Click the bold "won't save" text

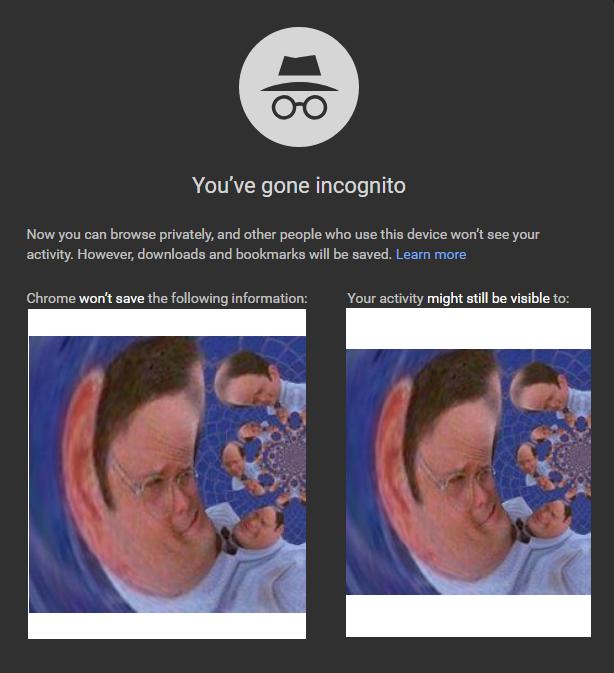click(x=112, y=298)
